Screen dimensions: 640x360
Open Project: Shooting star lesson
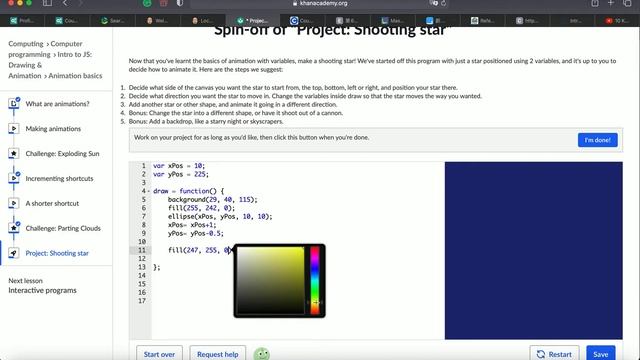57,253
